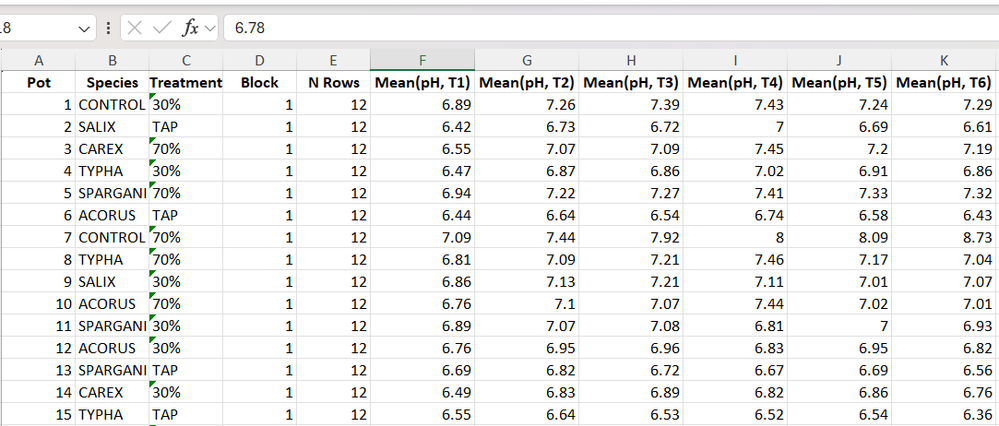999x426 pixels.
Task: Click the formula bar showing 6.78
Action: (612, 28)
